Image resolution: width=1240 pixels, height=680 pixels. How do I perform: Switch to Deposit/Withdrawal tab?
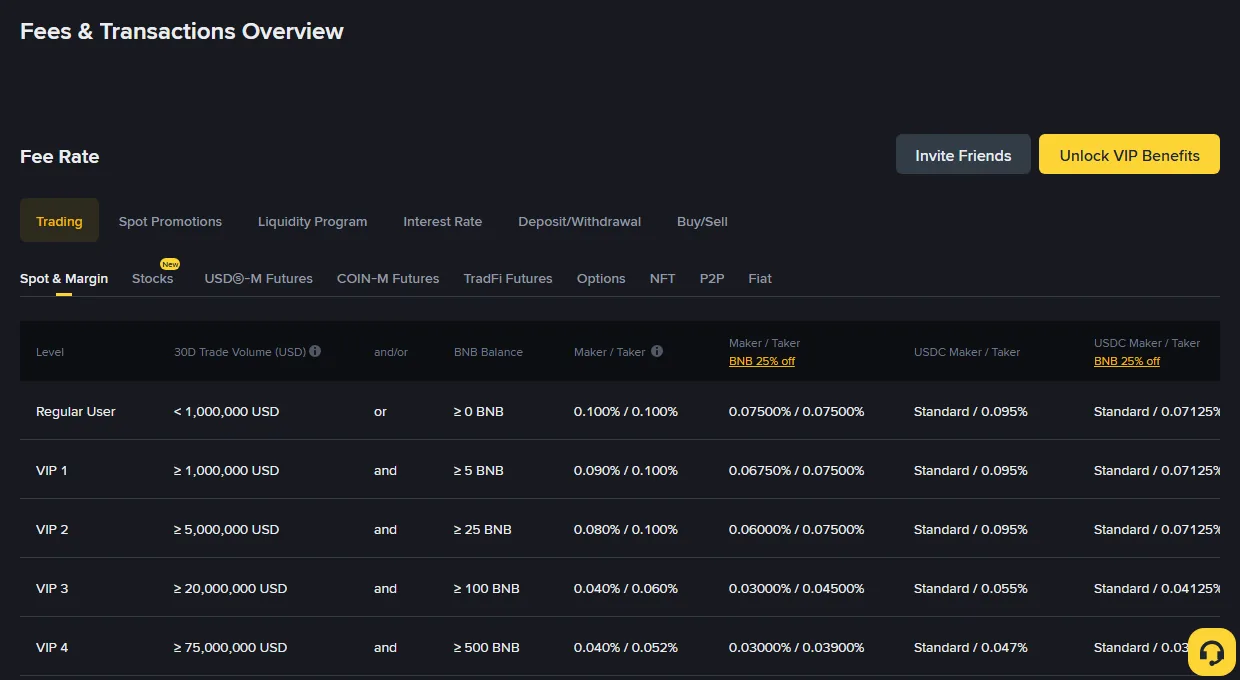click(x=579, y=221)
